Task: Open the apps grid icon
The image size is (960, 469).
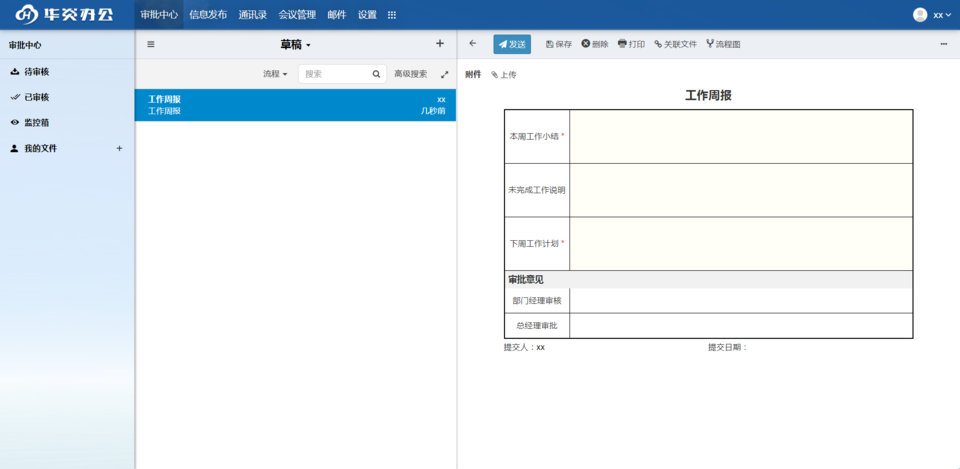Action: tap(392, 15)
